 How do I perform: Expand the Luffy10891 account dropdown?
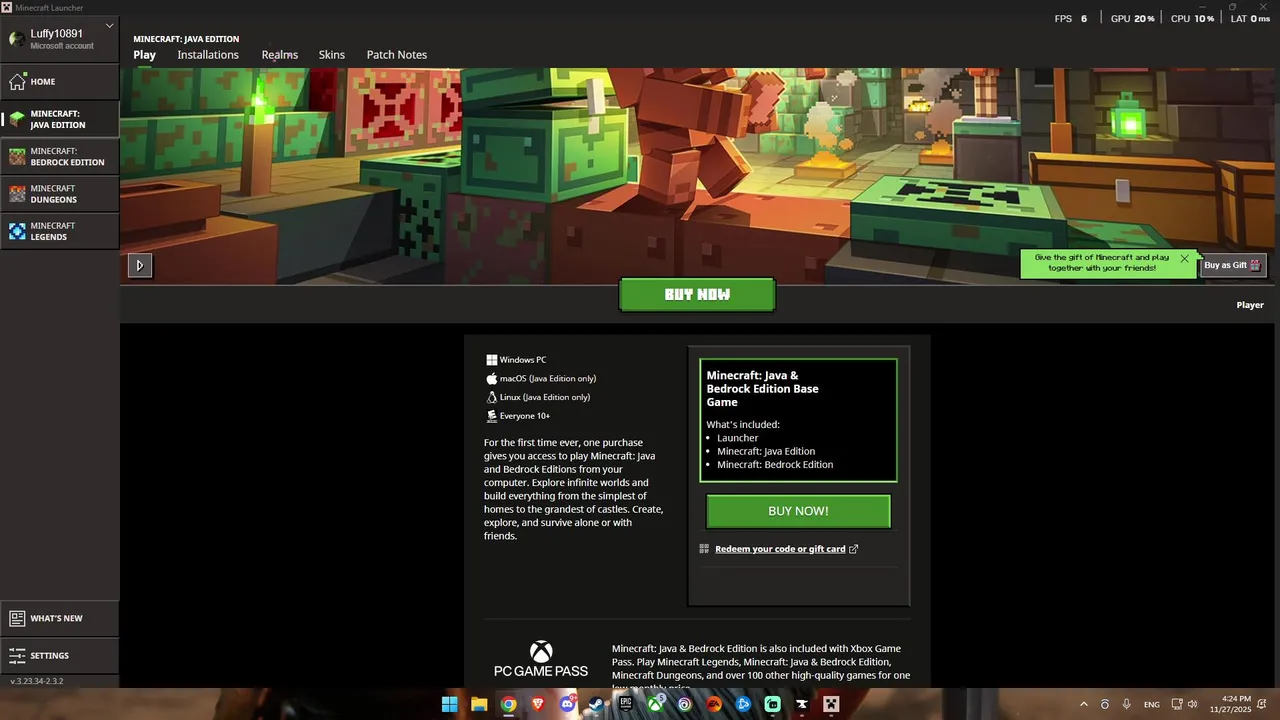tap(109, 26)
